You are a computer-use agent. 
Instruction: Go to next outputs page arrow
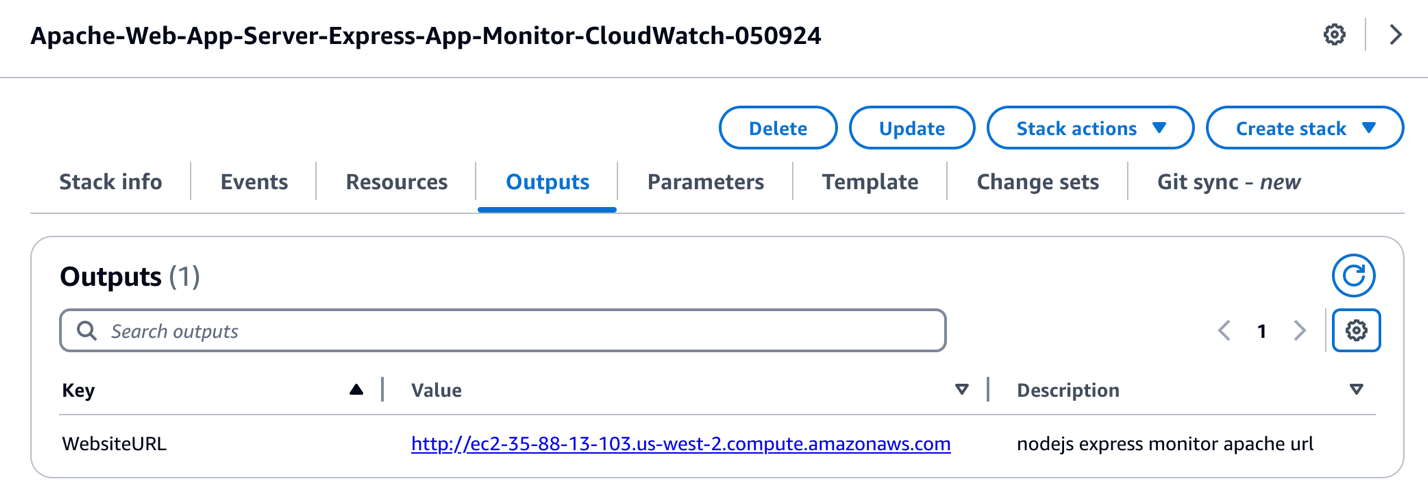click(x=1299, y=331)
